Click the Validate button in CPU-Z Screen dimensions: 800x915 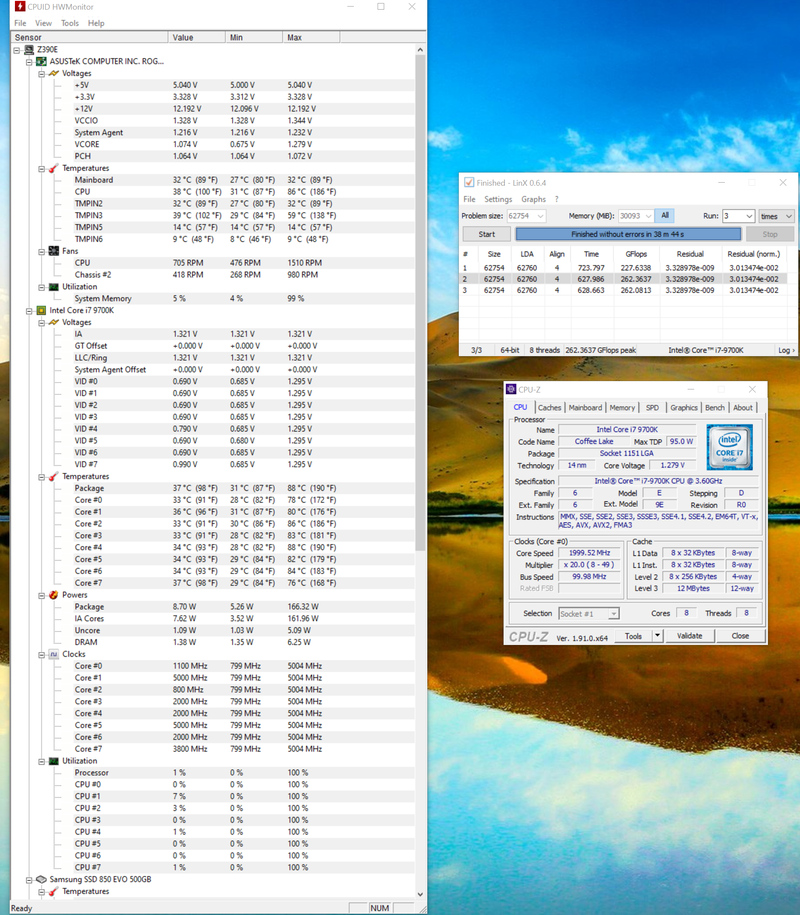pos(689,635)
